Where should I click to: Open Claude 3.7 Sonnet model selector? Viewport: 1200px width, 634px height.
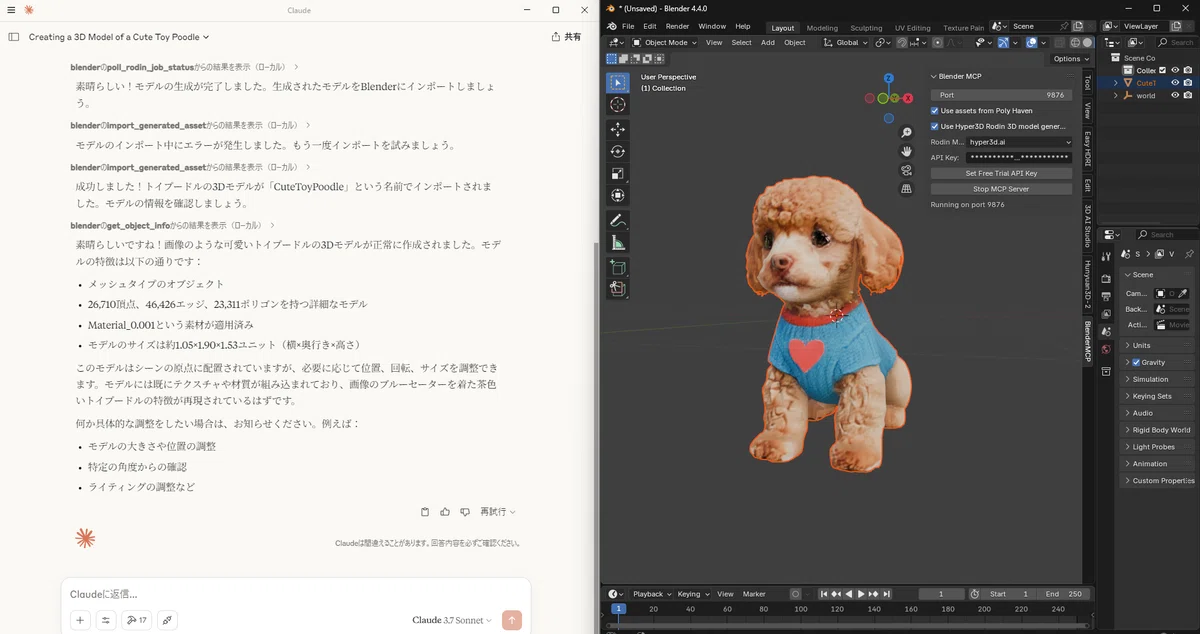pyautogui.click(x=452, y=620)
